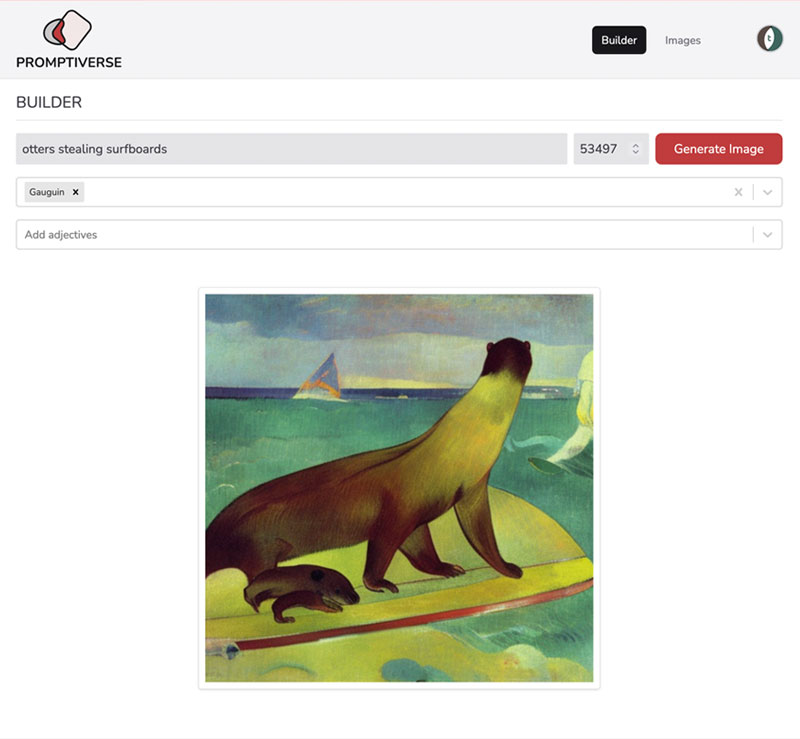Image resolution: width=800 pixels, height=739 pixels.
Task: Switch to the Images tab
Action: pos(683,40)
